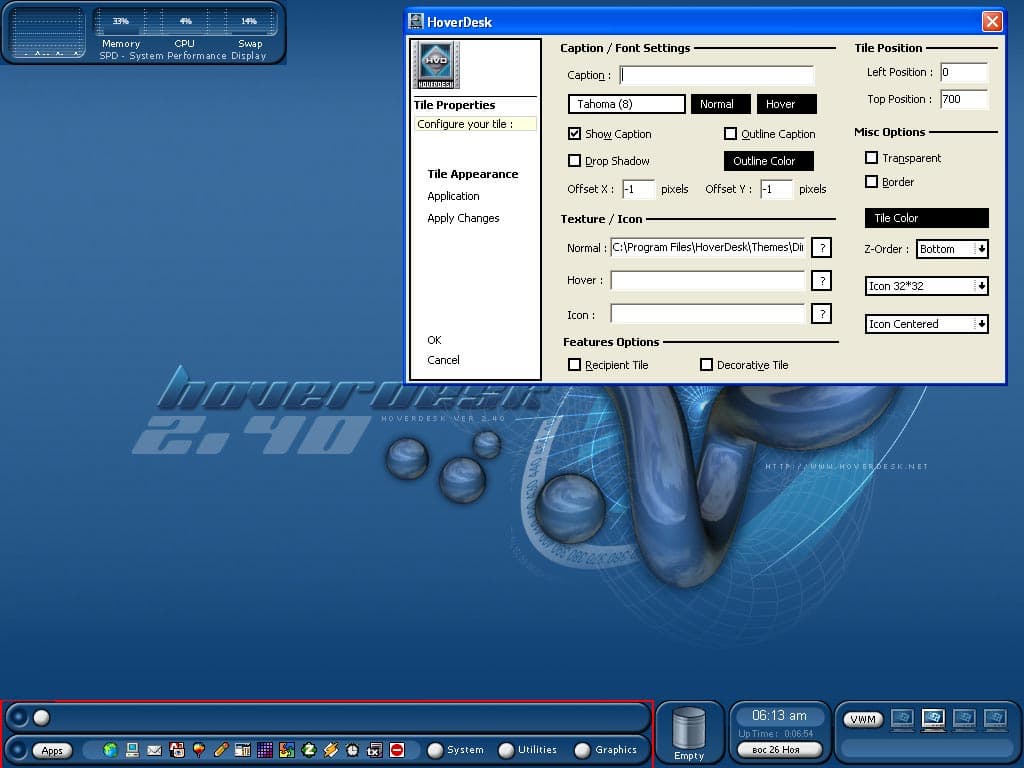1024x768 pixels.
Task: Open the mail envelope icon
Action: (x=154, y=750)
